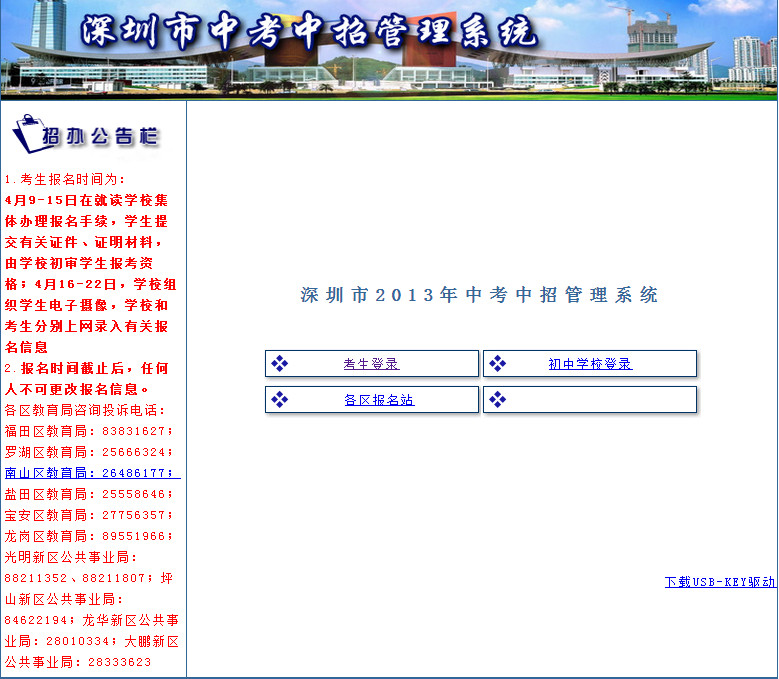Click the text 各区教育局咨询投诉电话:

[x=85, y=410]
